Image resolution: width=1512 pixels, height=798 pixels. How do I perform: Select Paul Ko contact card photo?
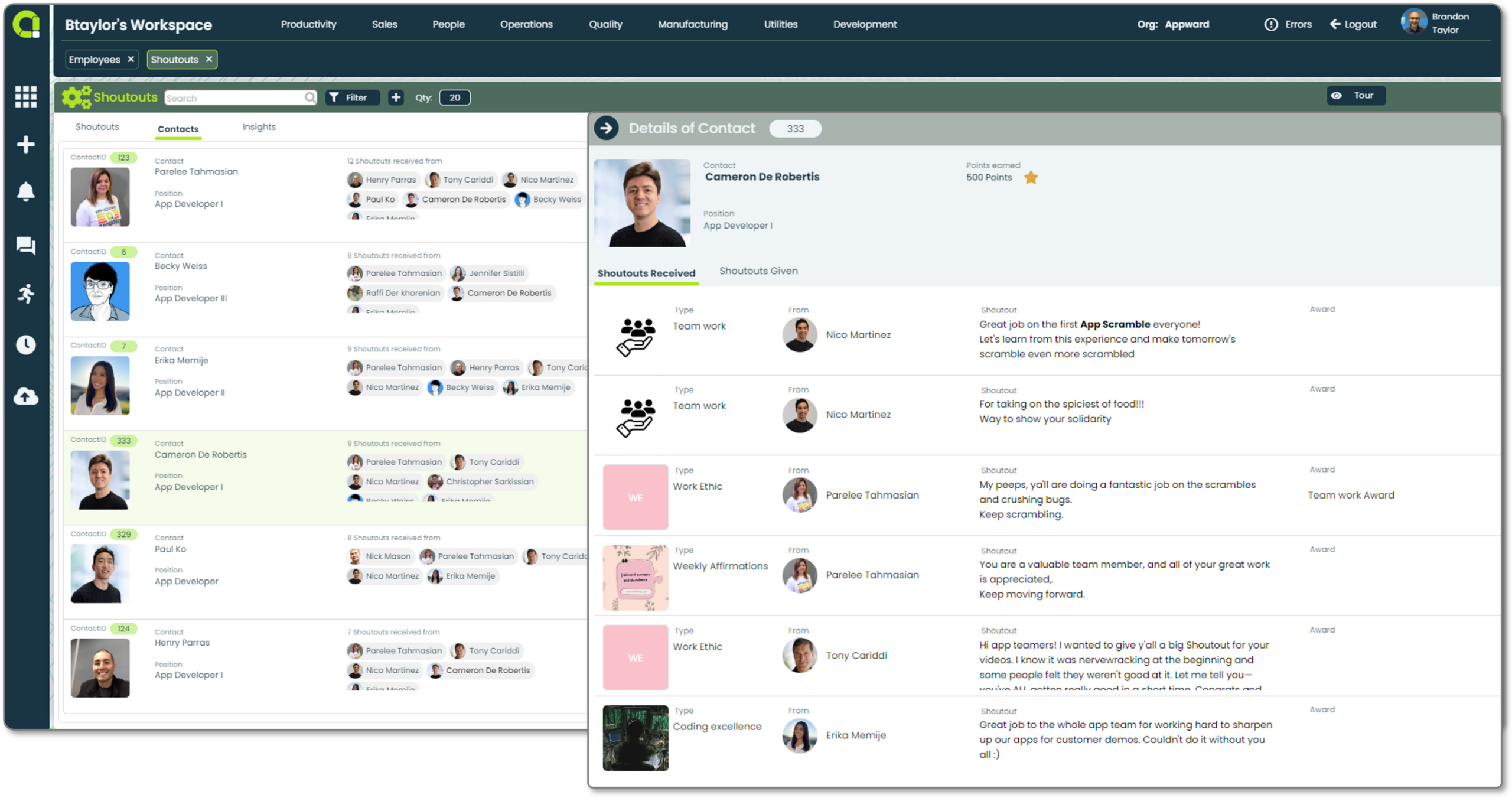[x=100, y=574]
